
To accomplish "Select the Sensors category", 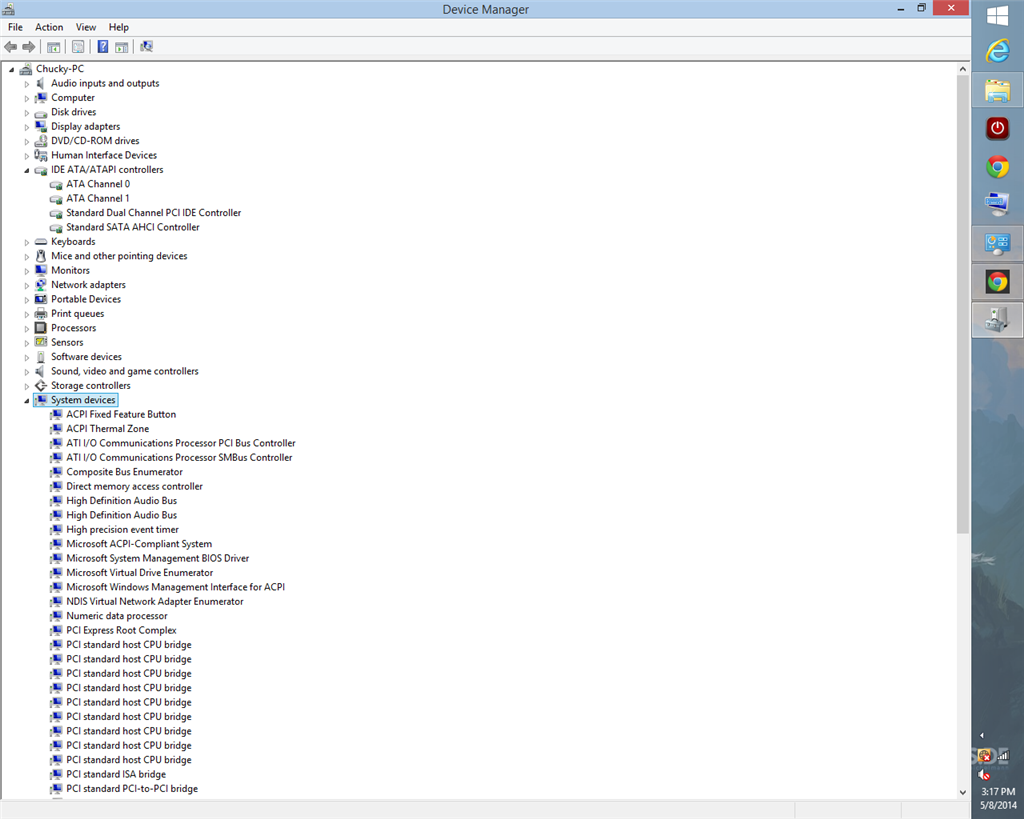I will point(67,342).
